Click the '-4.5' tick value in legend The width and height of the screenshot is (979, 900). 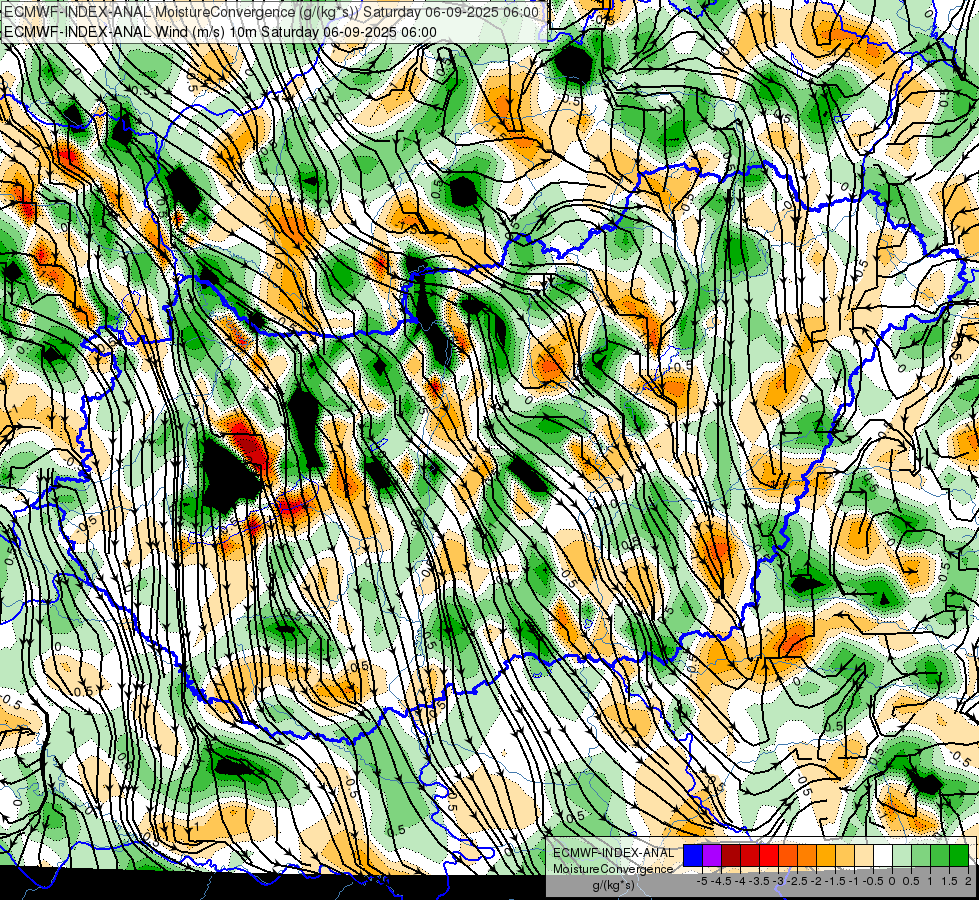[x=723, y=881]
